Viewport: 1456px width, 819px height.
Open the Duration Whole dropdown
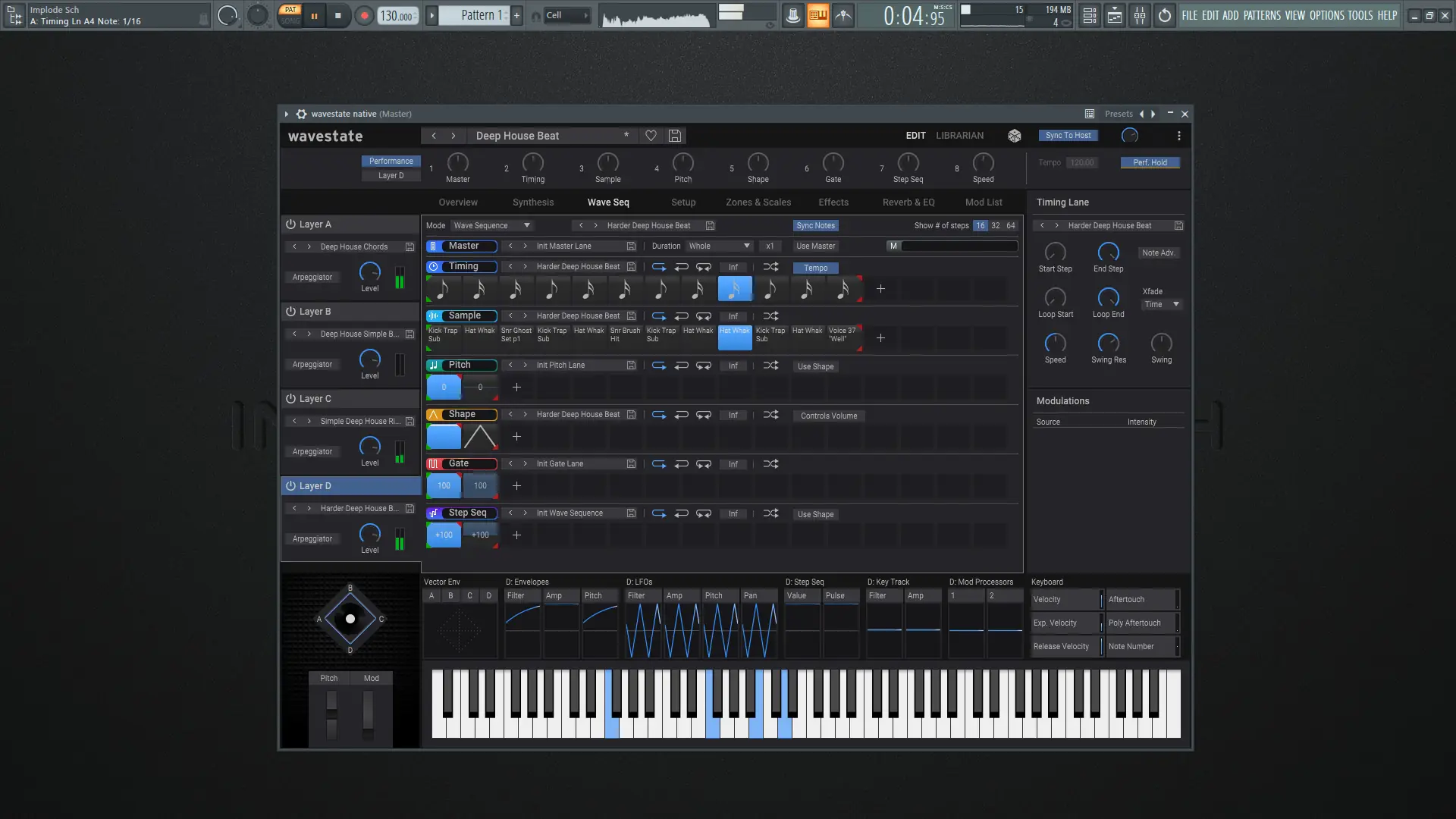point(718,246)
